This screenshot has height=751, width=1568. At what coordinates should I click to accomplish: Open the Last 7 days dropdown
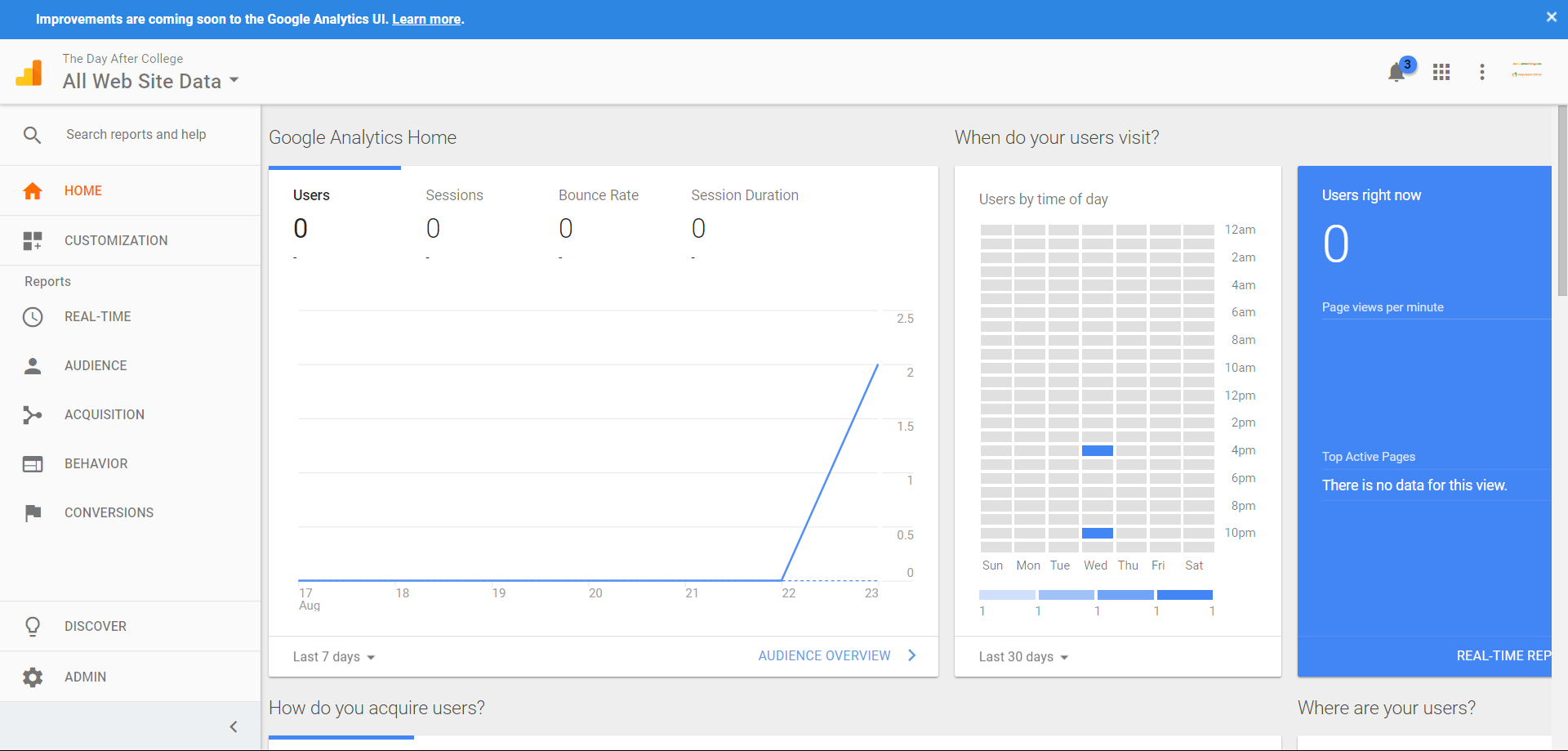[333, 657]
